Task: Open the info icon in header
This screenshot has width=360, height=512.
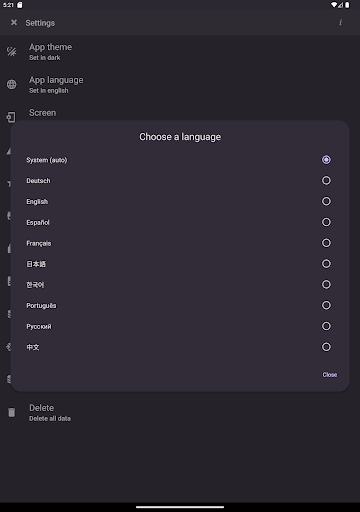Action: click(340, 23)
